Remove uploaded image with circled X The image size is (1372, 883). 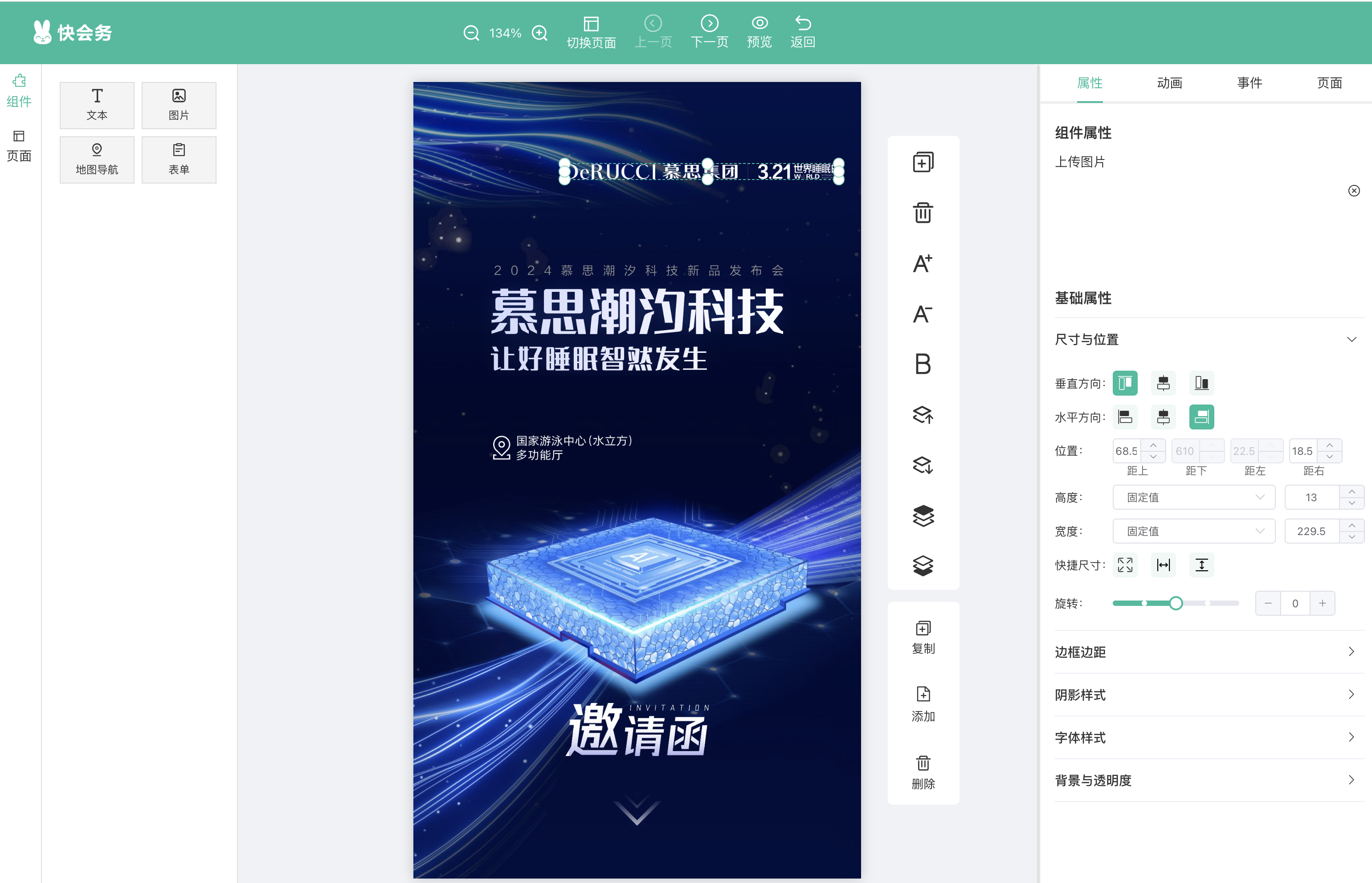(1354, 191)
